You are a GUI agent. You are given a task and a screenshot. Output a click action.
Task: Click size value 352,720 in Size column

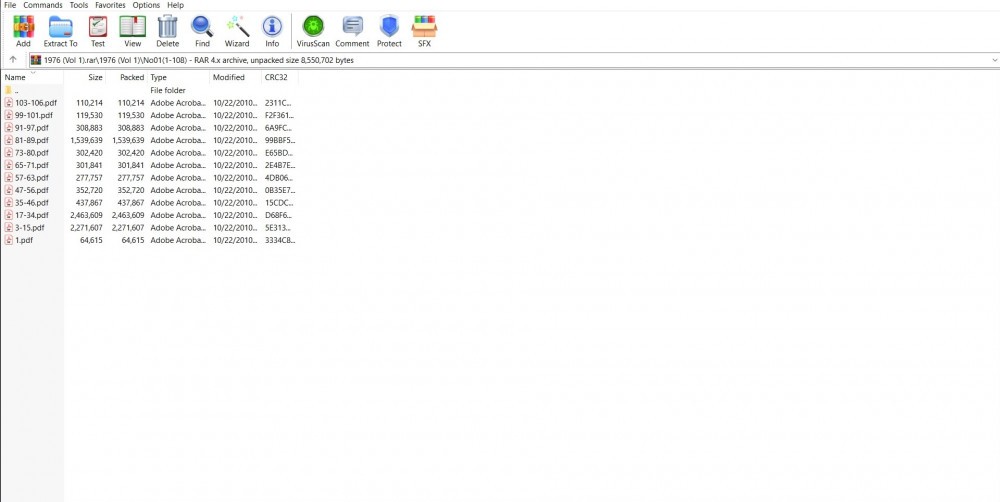click(89, 190)
